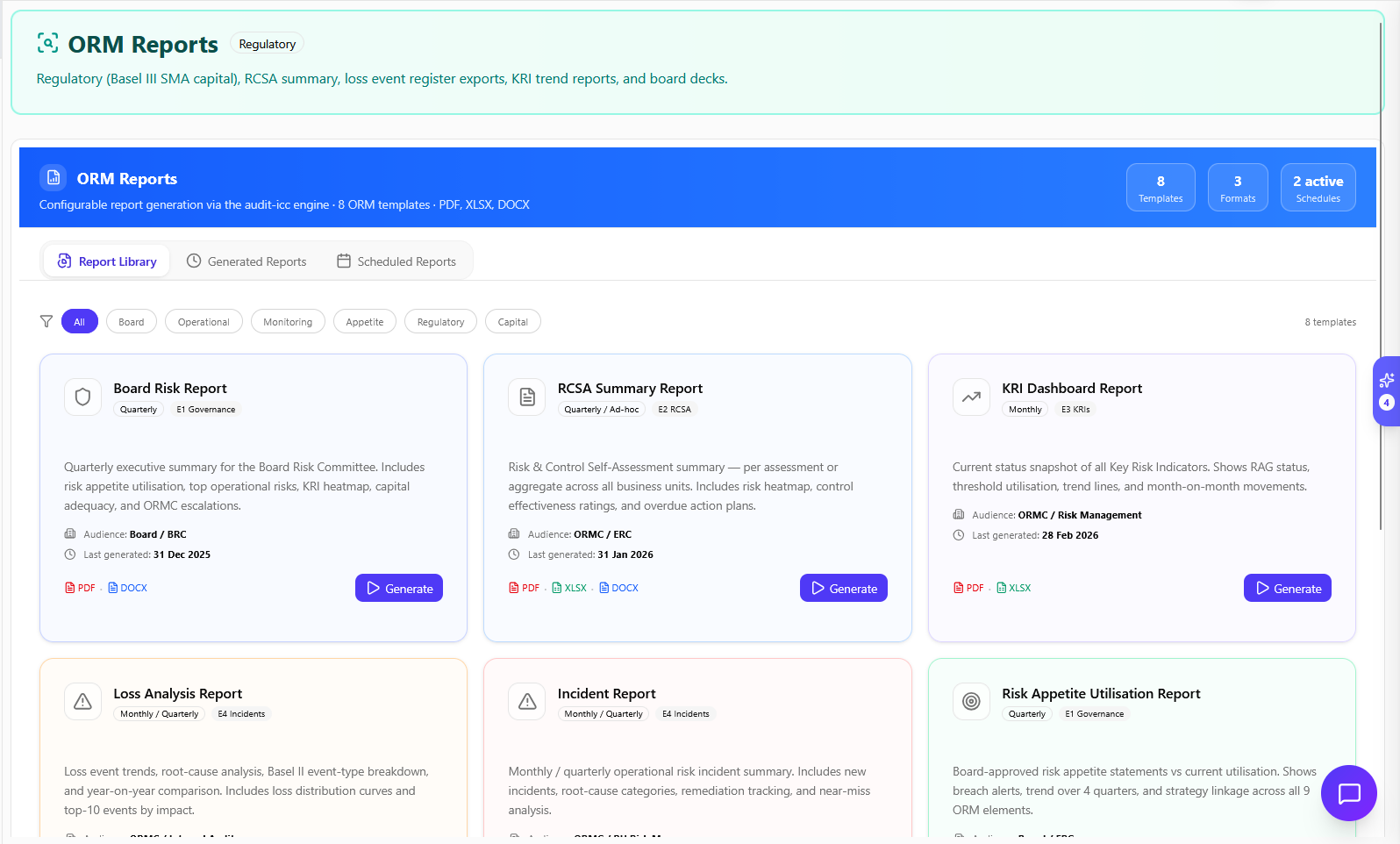Select the All filter chip
Screen dimensions: 1400x844
tap(79, 322)
